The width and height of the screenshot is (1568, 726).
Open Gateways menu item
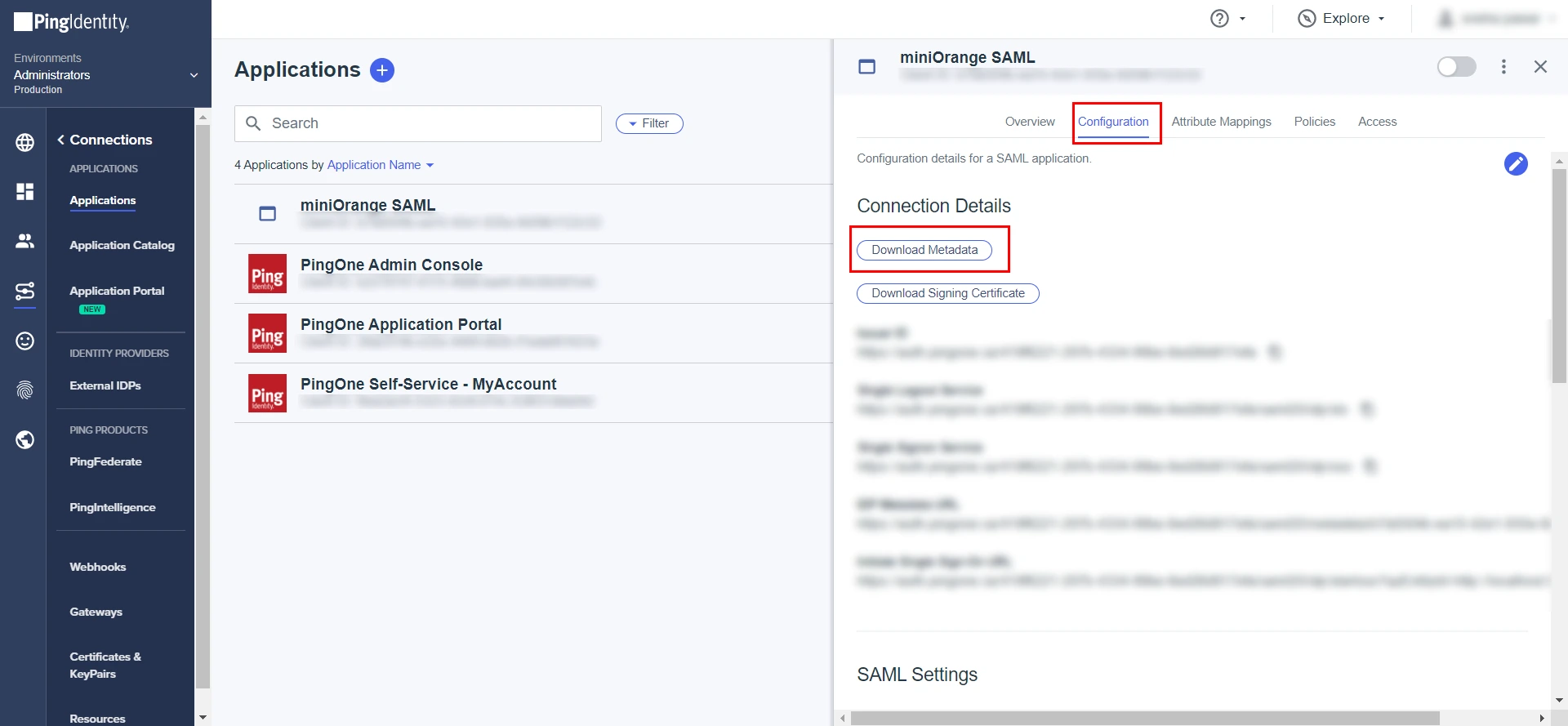click(x=96, y=612)
